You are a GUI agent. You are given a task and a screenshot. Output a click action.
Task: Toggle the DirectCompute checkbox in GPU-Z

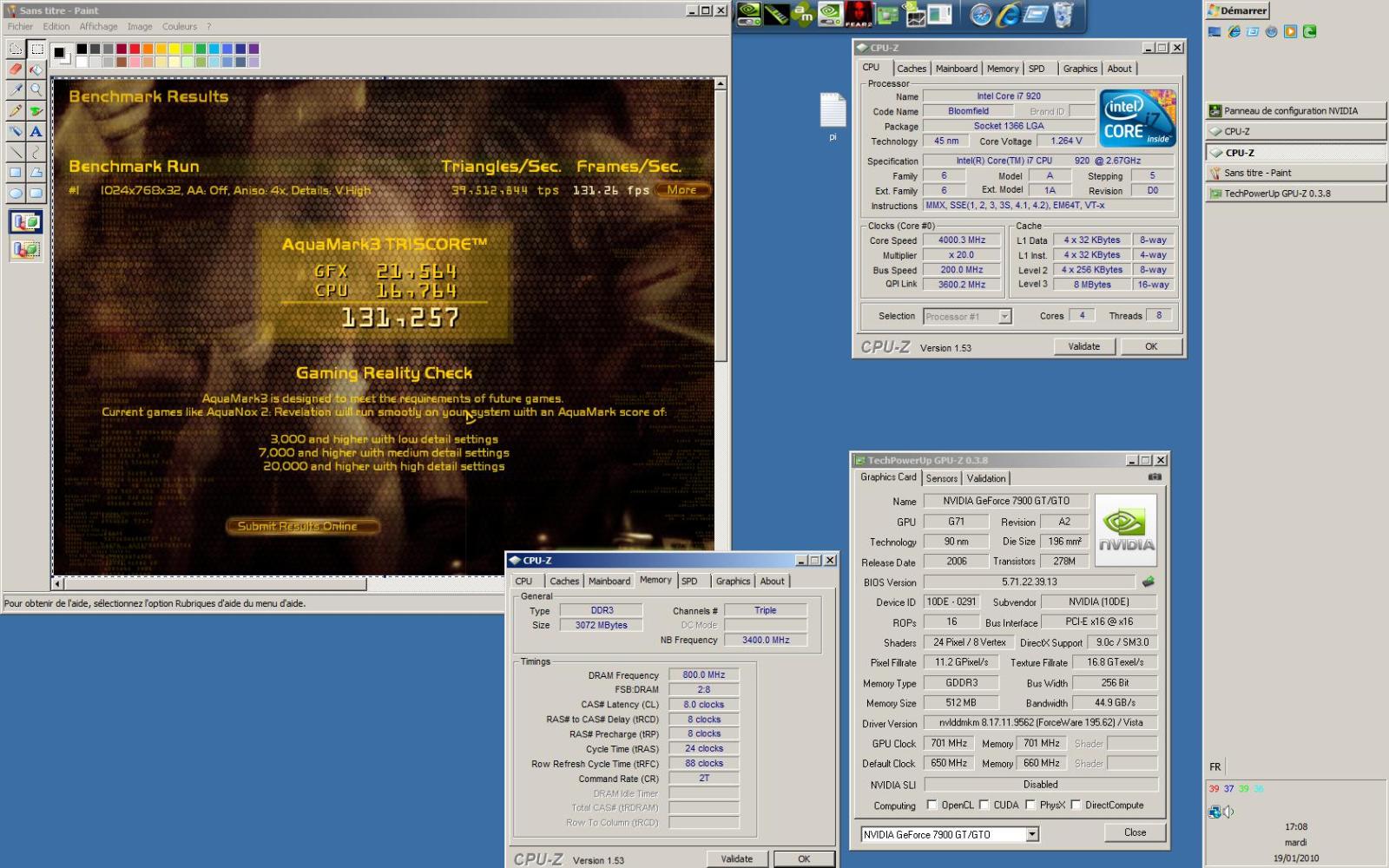[1075, 805]
